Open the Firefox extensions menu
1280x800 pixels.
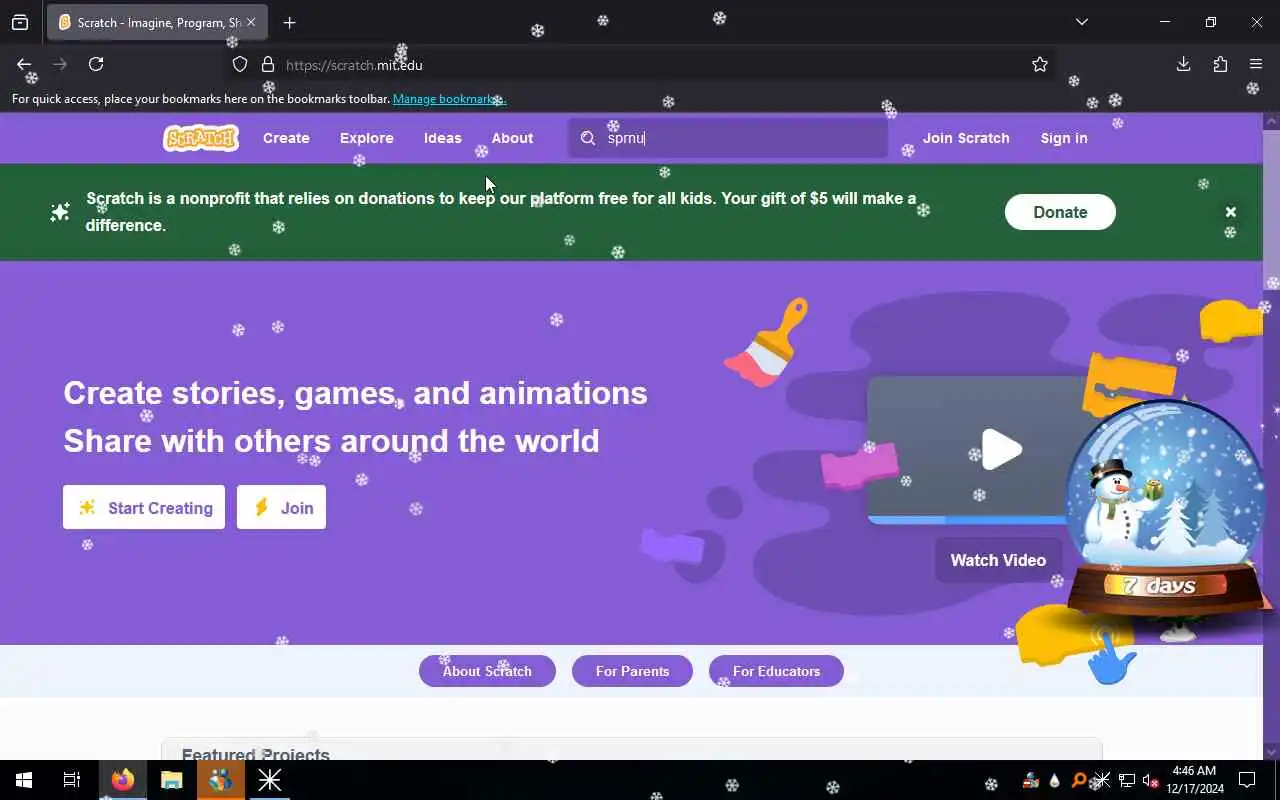(x=1220, y=64)
